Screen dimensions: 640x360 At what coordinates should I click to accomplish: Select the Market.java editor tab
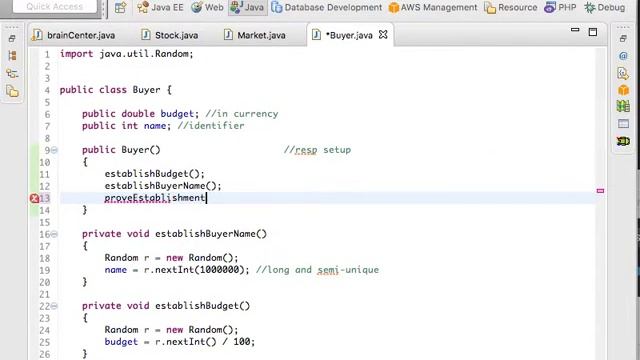coord(255,35)
